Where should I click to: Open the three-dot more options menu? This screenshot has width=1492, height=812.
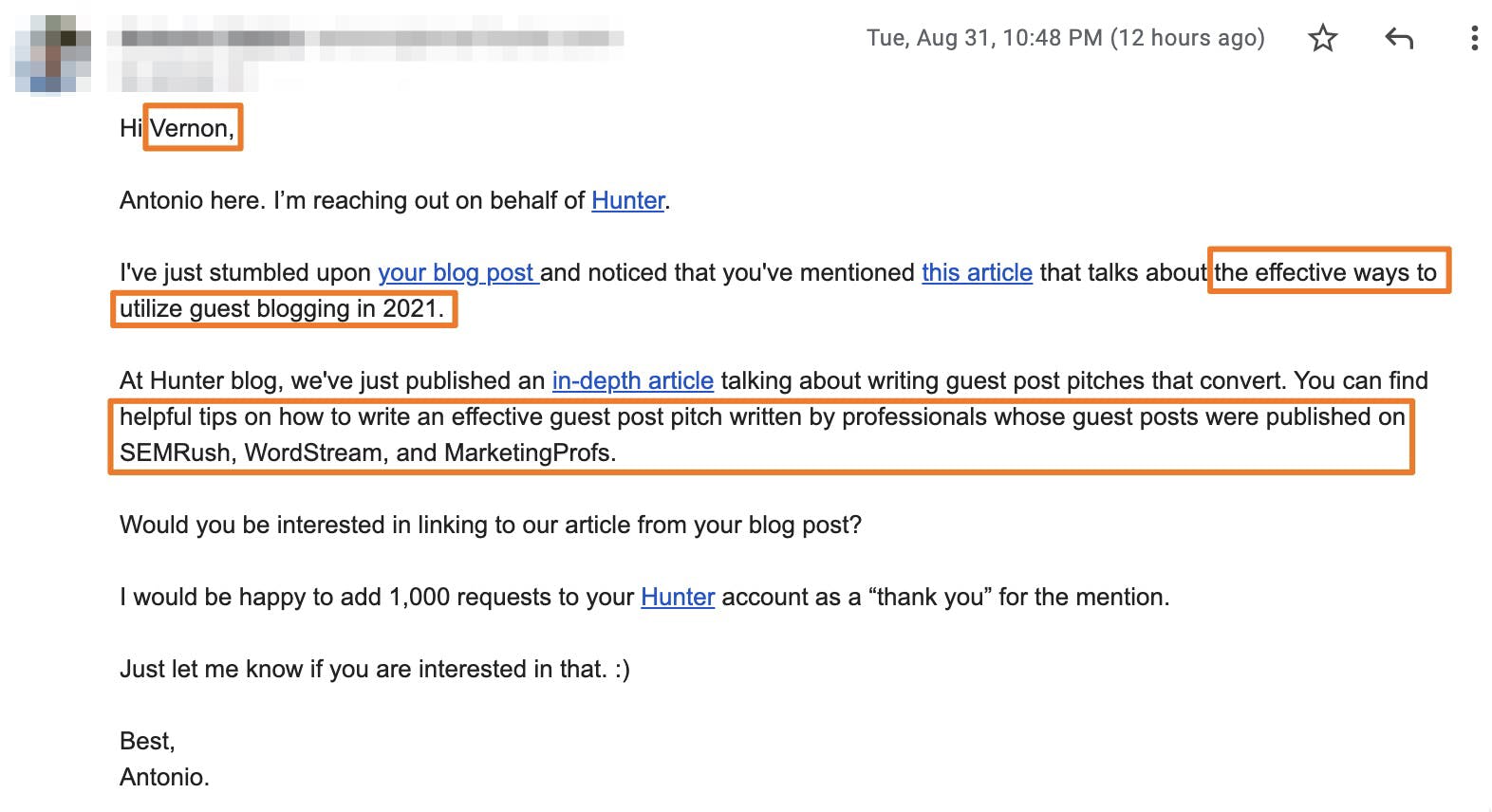tap(1473, 39)
